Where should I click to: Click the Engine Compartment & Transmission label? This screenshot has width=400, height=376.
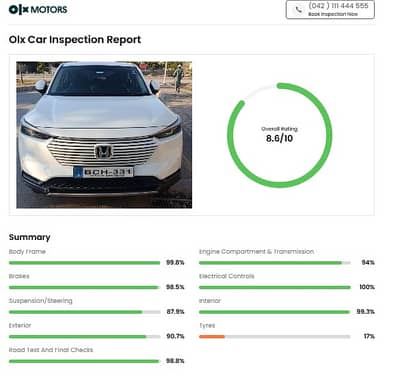tap(256, 252)
